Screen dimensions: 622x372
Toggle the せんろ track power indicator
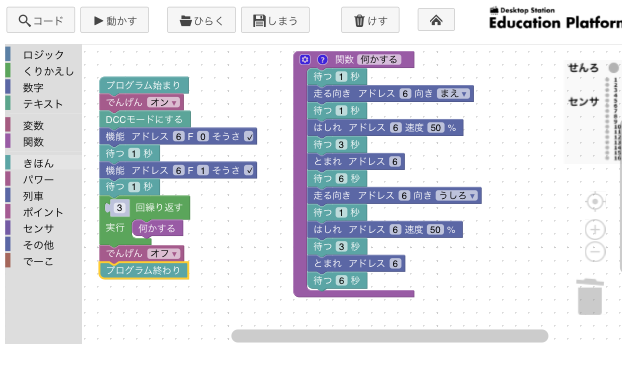point(614,68)
